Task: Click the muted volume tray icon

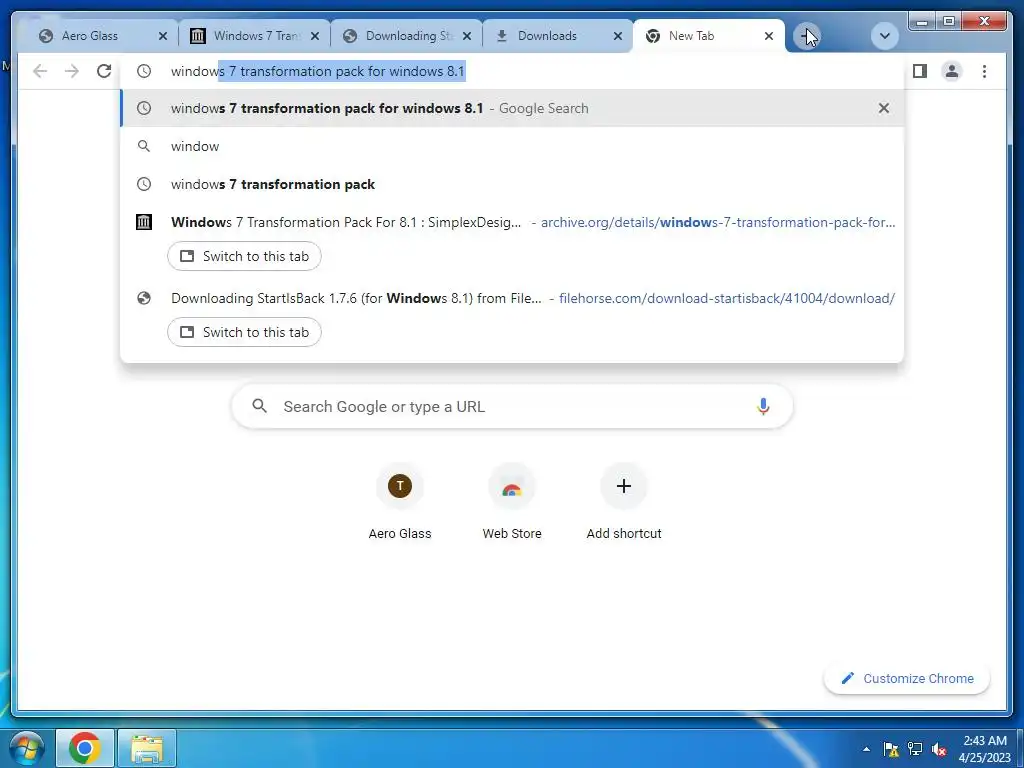Action: click(939, 749)
